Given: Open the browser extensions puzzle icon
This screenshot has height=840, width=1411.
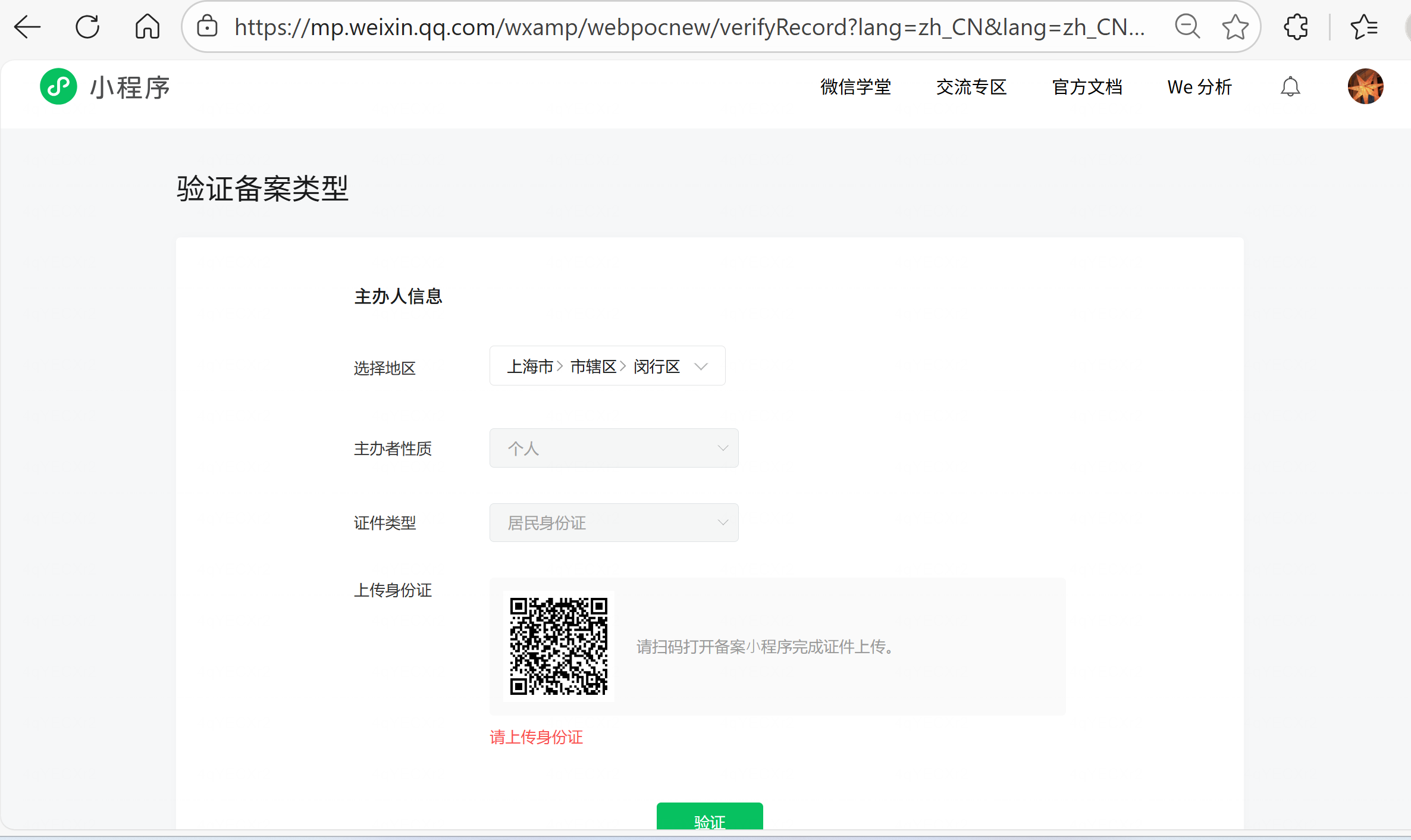Looking at the screenshot, I should click(1296, 27).
